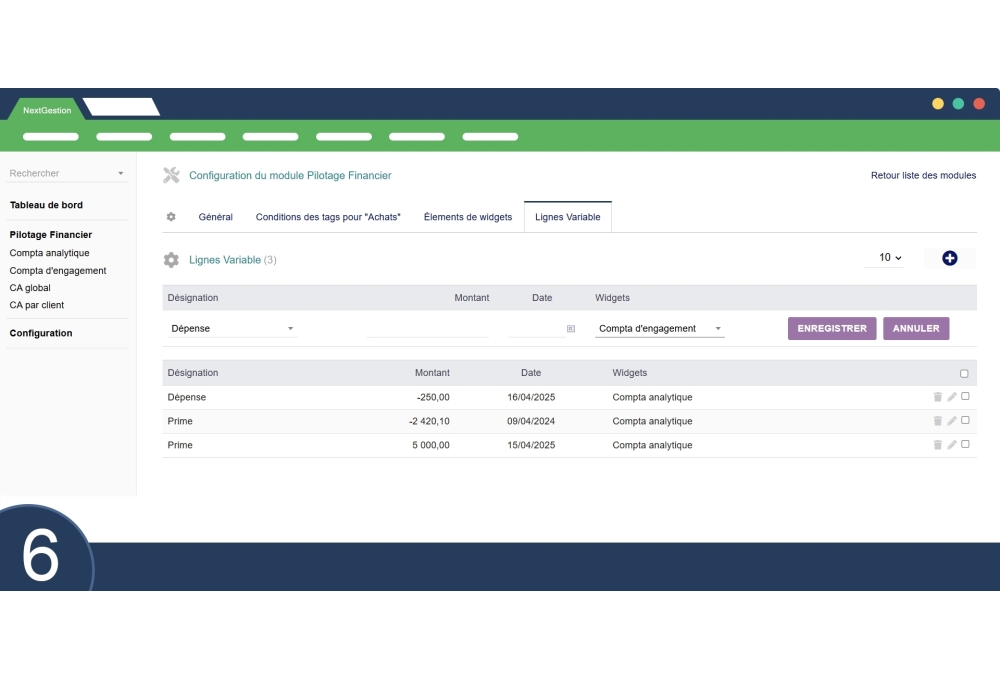Click trash icon for Prime 5 000,00 row

(937, 445)
